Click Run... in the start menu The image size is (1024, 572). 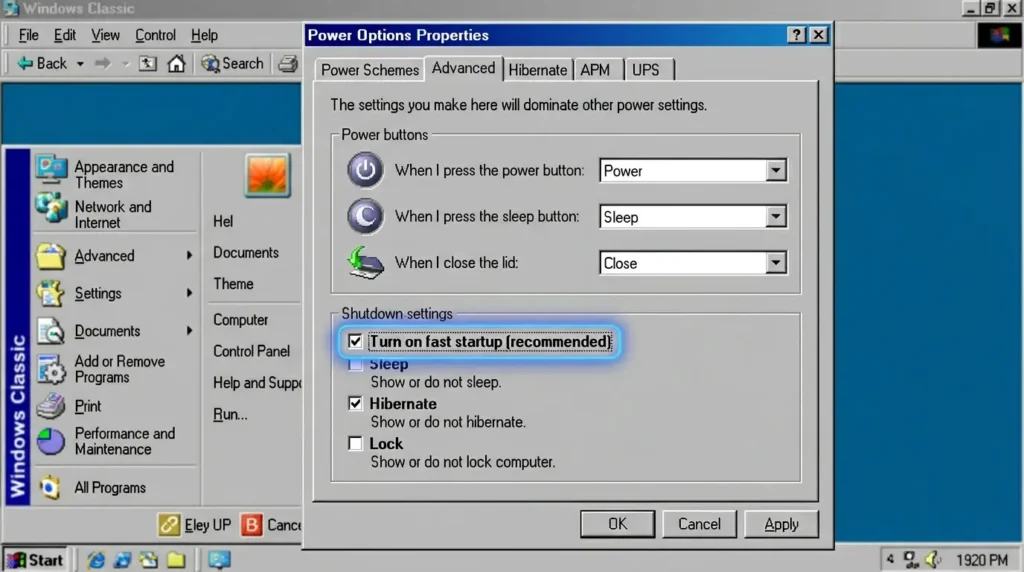point(230,414)
